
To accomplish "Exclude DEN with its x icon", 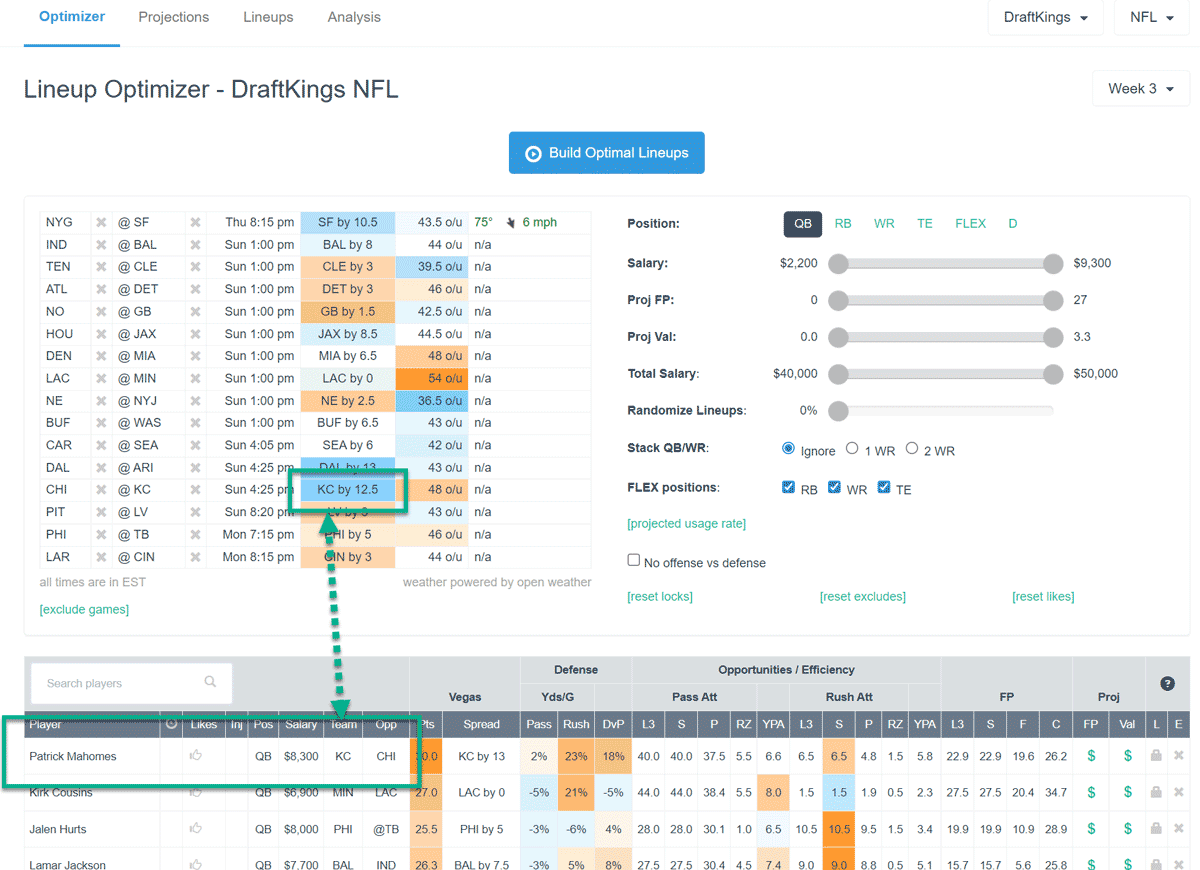I will [x=101, y=356].
